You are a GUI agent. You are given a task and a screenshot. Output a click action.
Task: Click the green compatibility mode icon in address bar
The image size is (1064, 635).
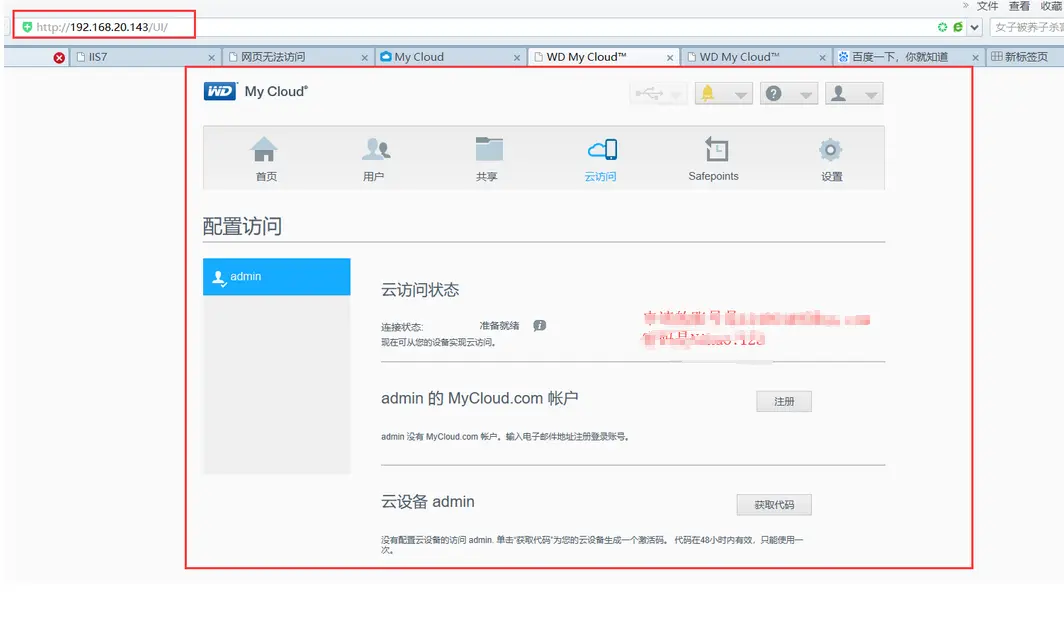click(x=957, y=27)
